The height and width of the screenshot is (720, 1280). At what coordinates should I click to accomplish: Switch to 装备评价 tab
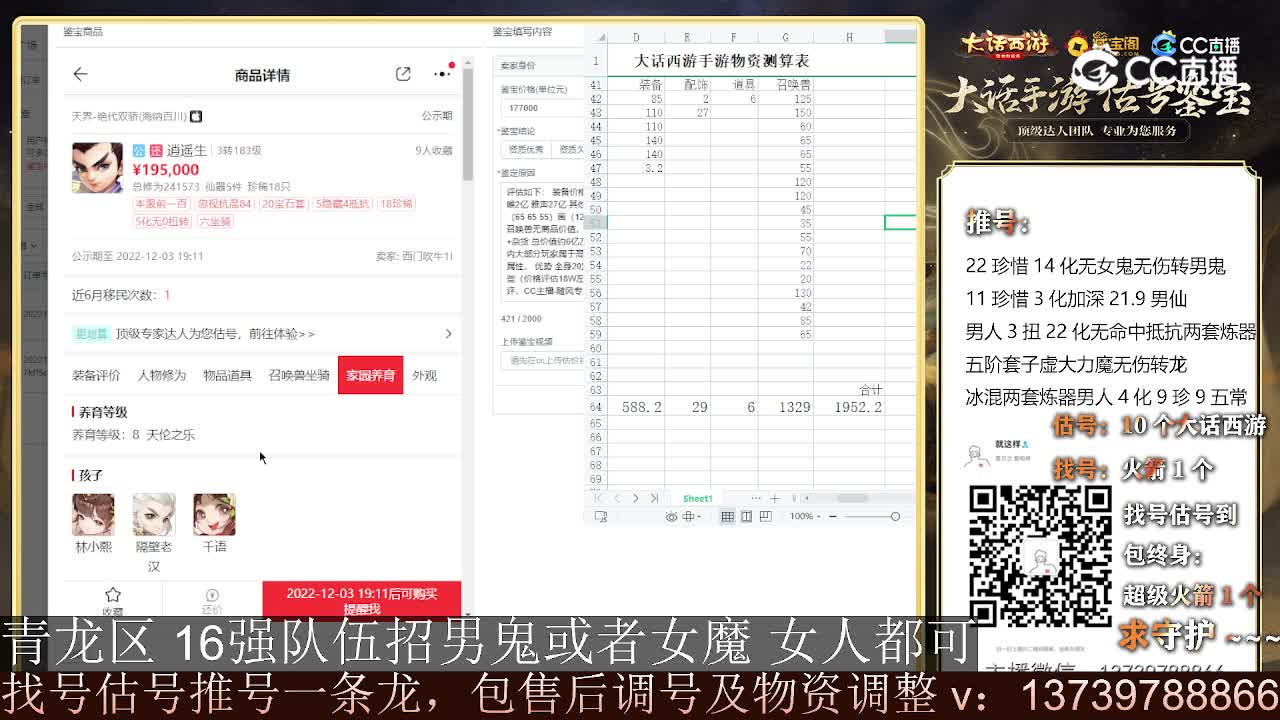(x=96, y=375)
